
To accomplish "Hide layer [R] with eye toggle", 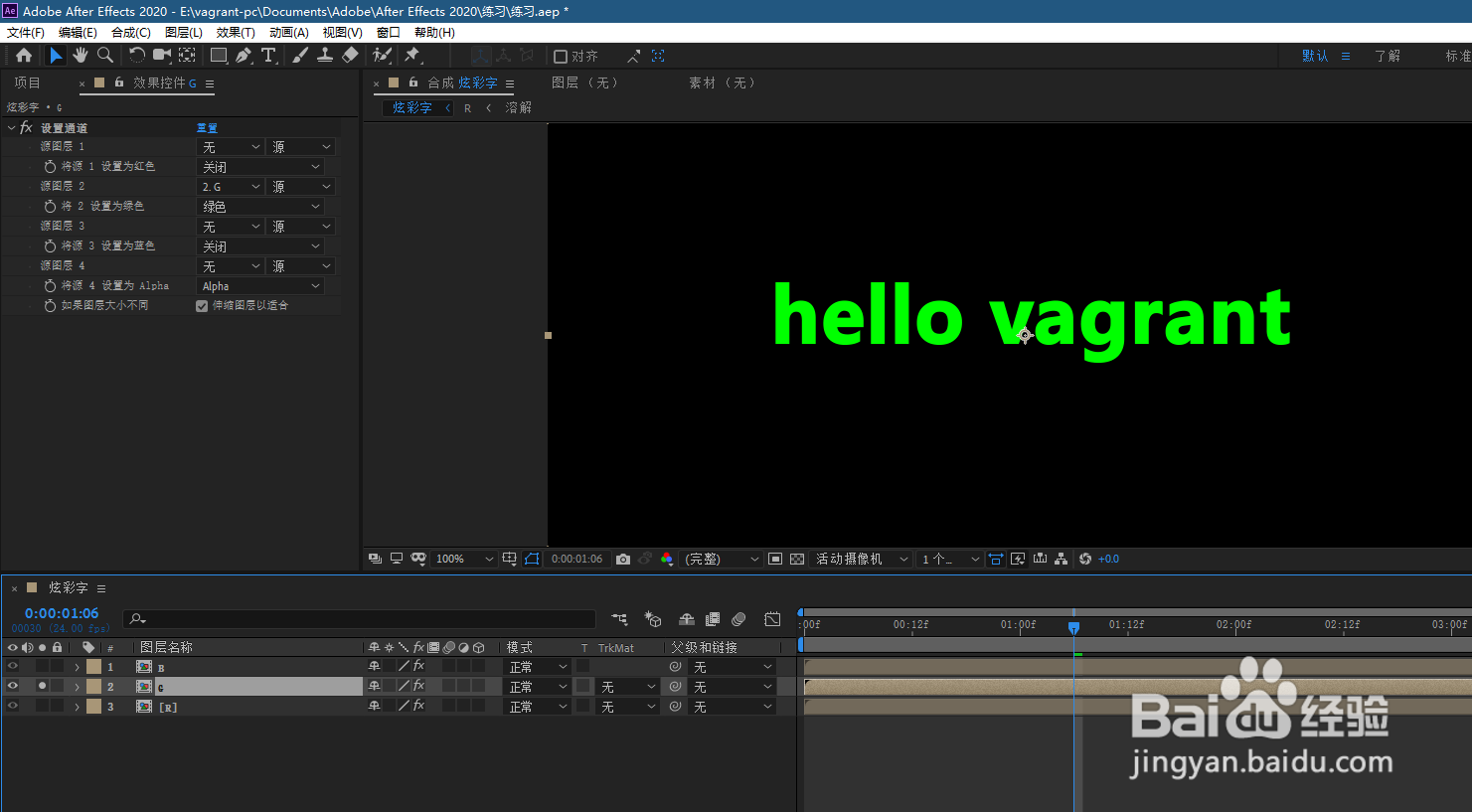I will (13, 706).
